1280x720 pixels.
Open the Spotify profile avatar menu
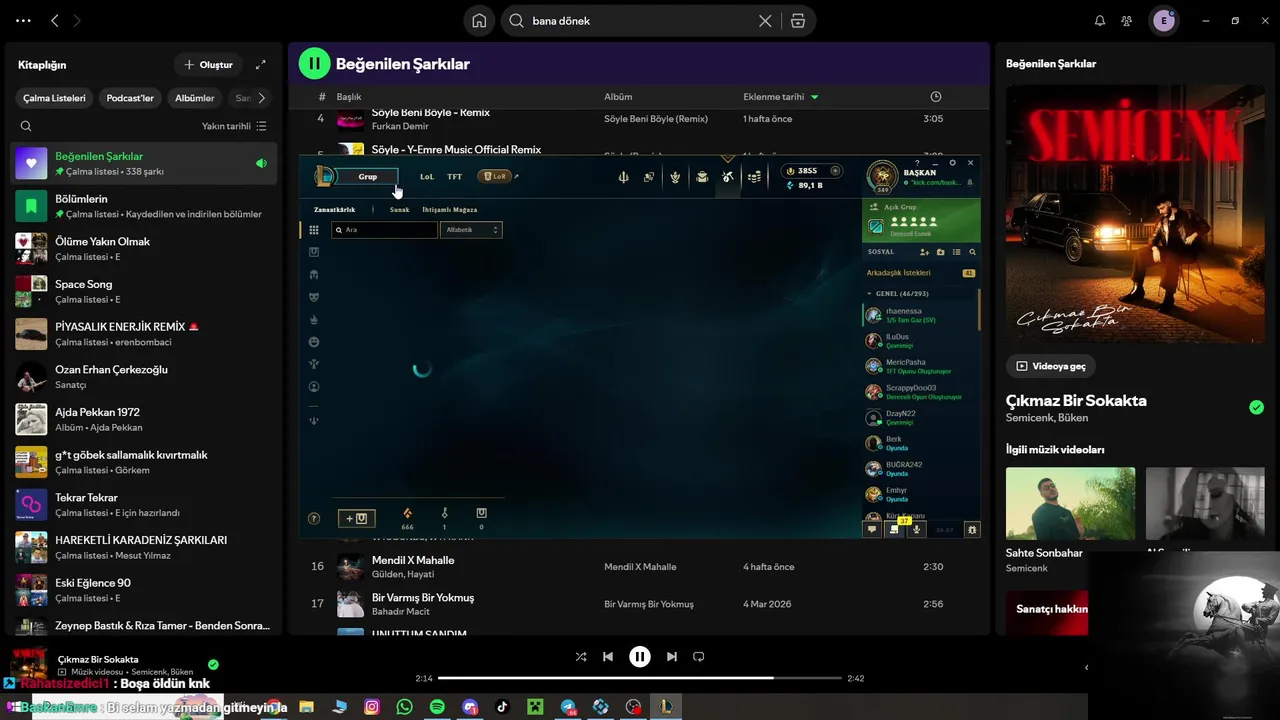(1163, 21)
